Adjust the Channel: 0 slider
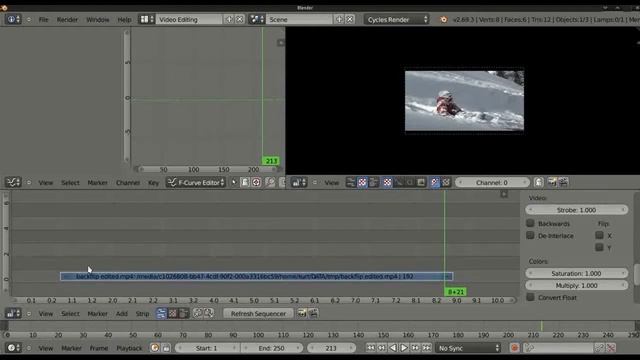Viewport: 640px width, 360px height. [x=492, y=182]
